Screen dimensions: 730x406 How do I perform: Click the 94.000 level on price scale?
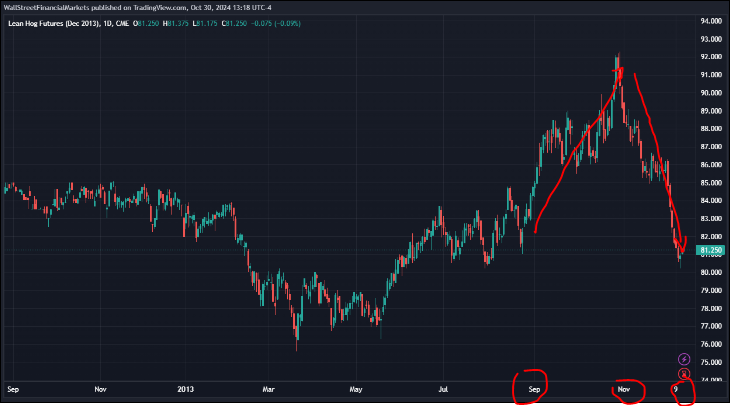tap(711, 21)
